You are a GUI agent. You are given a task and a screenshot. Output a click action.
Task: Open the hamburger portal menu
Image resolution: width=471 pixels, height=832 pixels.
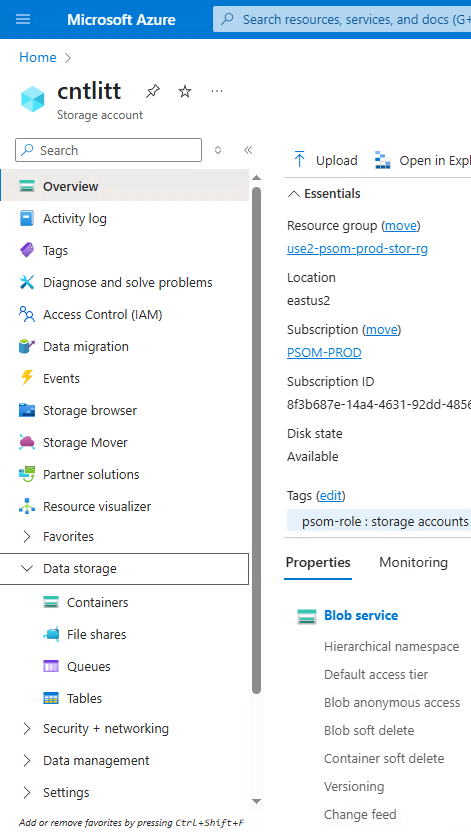pos(23,20)
